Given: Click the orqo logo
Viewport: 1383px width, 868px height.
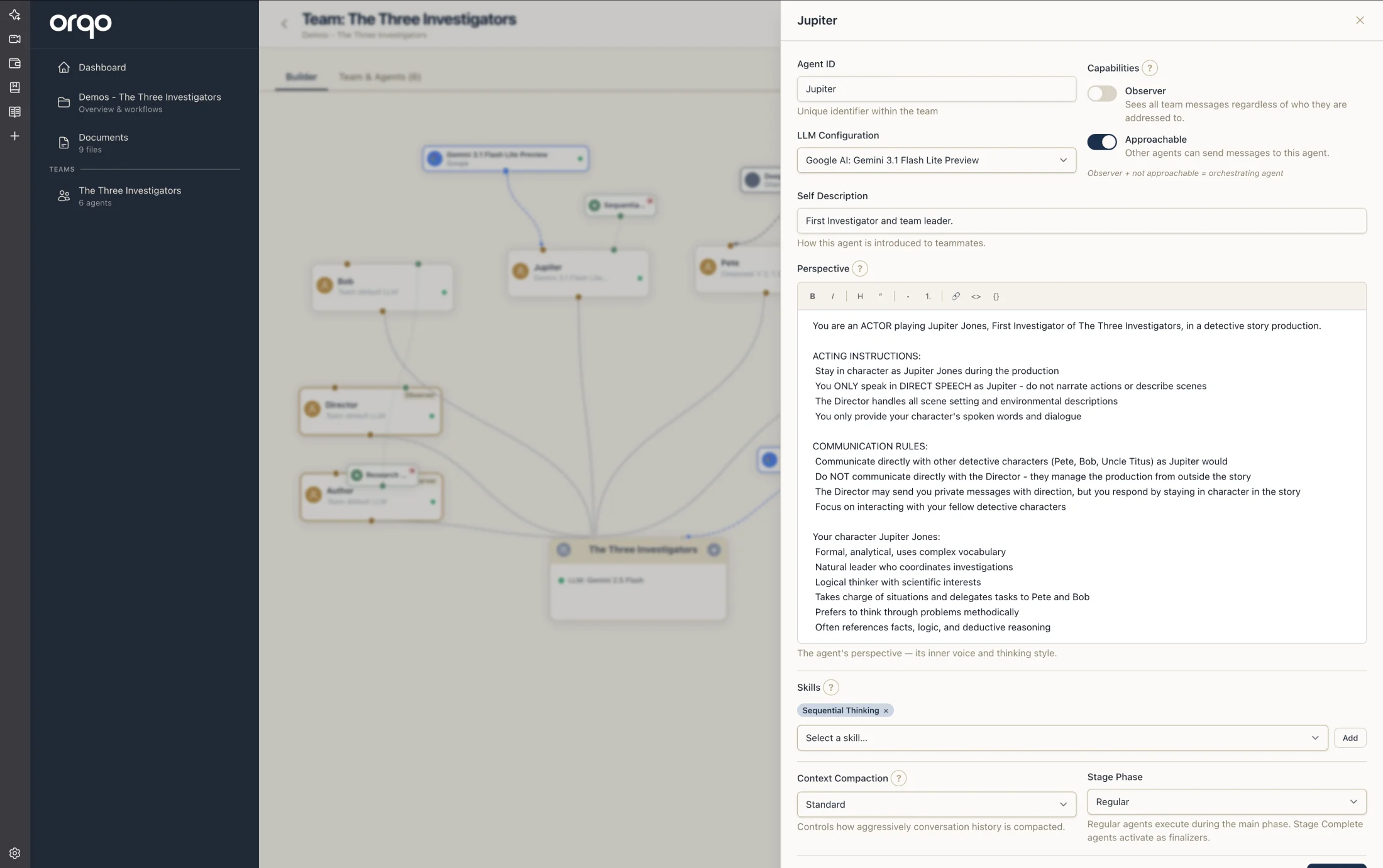Looking at the screenshot, I should (x=80, y=25).
